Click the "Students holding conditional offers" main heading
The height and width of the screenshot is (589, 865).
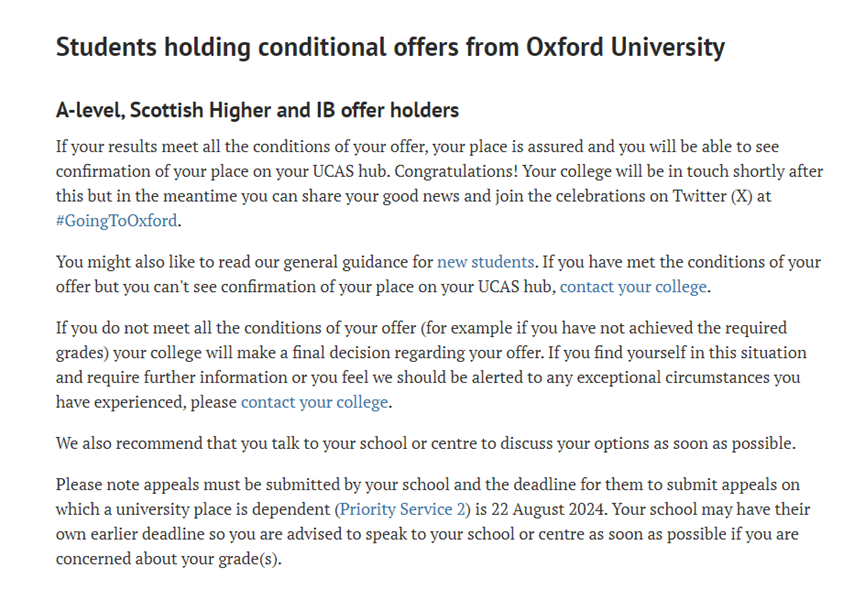[x=390, y=47]
